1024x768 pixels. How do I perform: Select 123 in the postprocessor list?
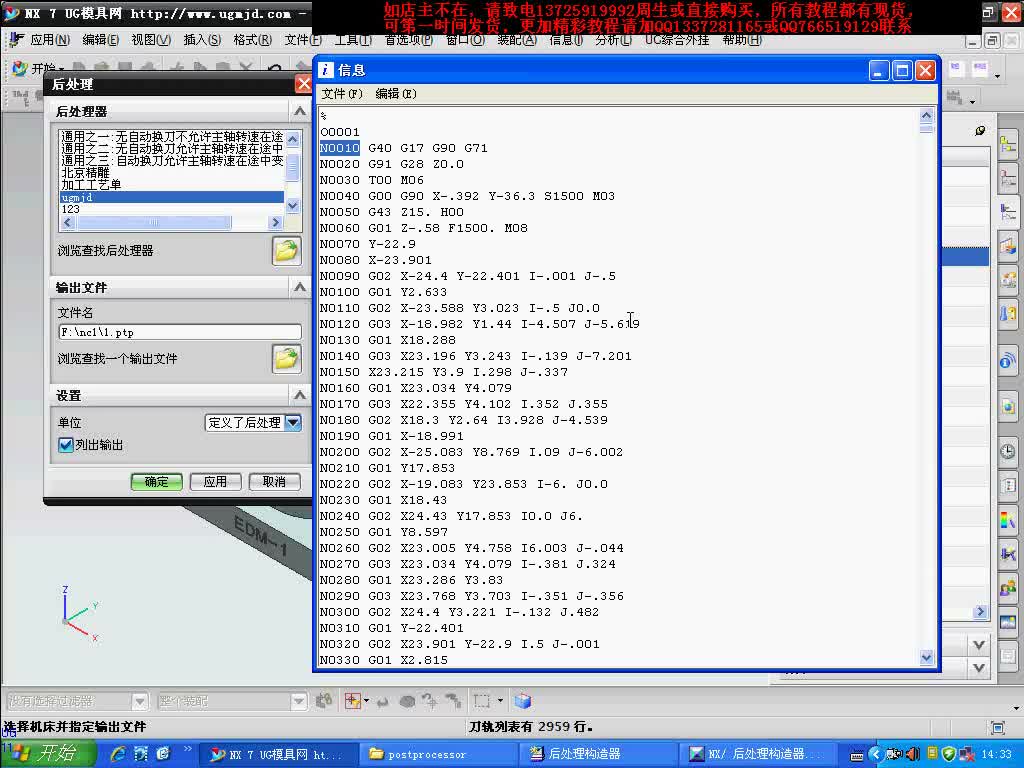pos(71,209)
